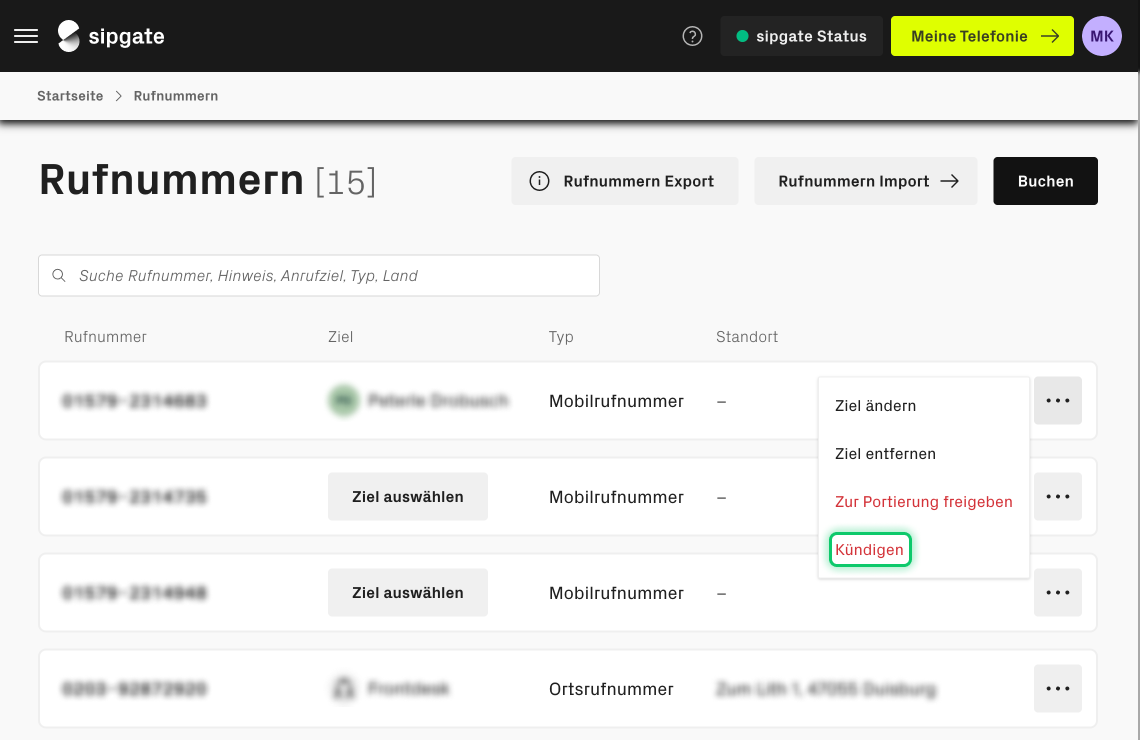Click the sipgate Status indicator

click(x=801, y=36)
